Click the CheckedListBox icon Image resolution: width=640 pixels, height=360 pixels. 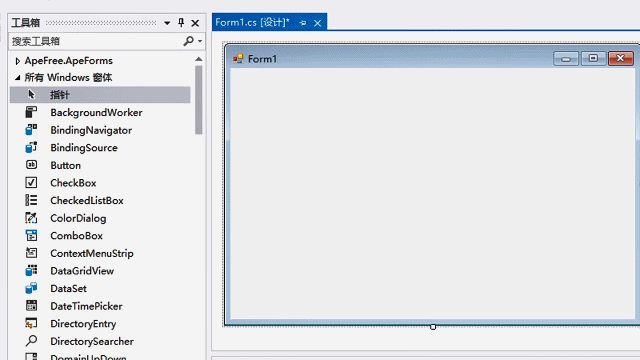coord(31,200)
